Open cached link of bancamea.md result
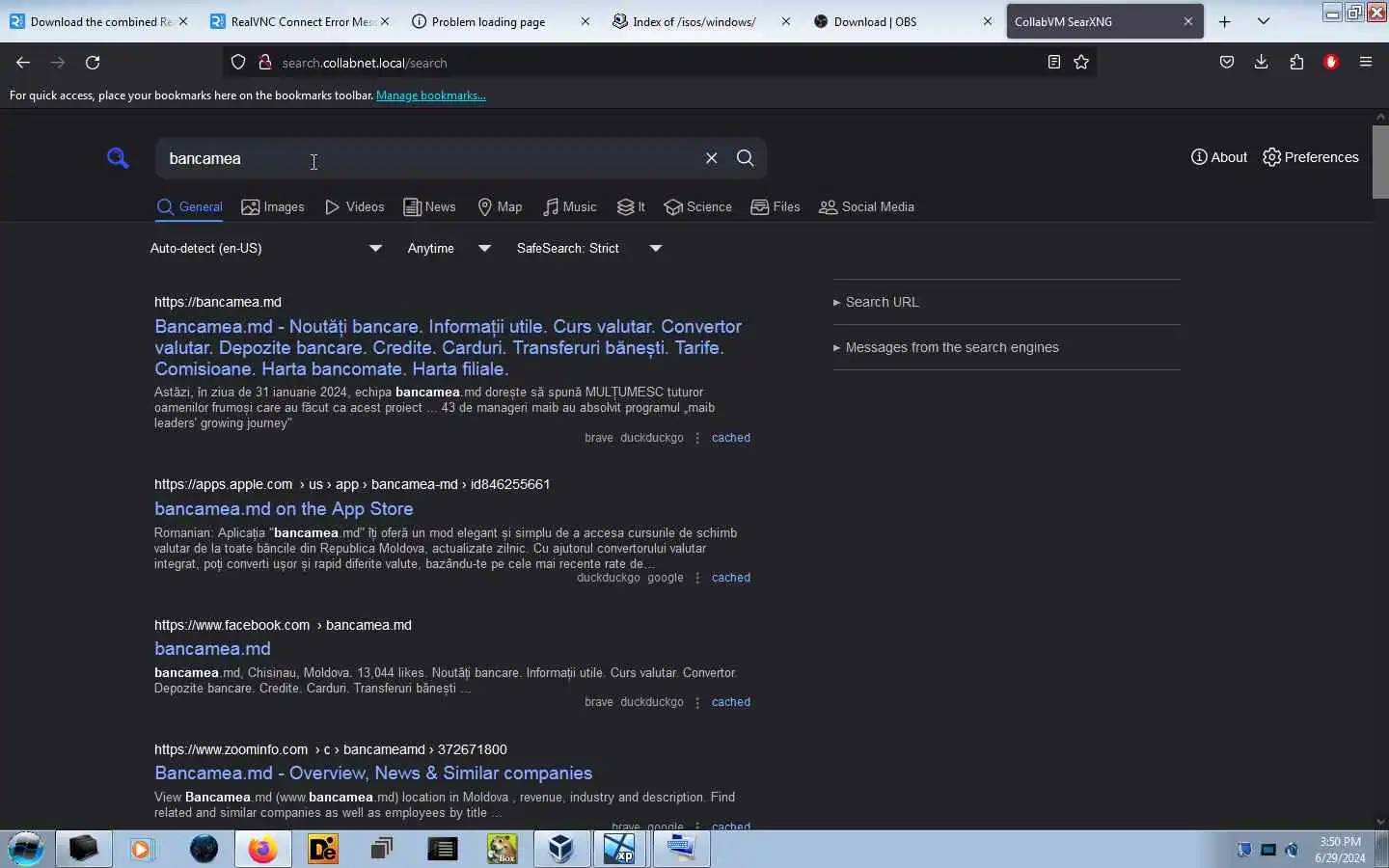The width and height of the screenshot is (1389, 868). pyautogui.click(x=731, y=438)
